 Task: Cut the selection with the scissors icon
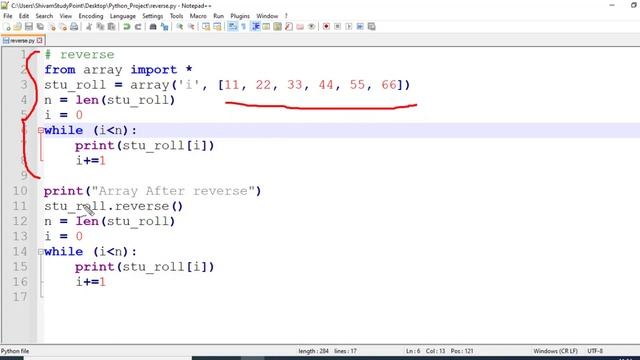tap(89, 27)
